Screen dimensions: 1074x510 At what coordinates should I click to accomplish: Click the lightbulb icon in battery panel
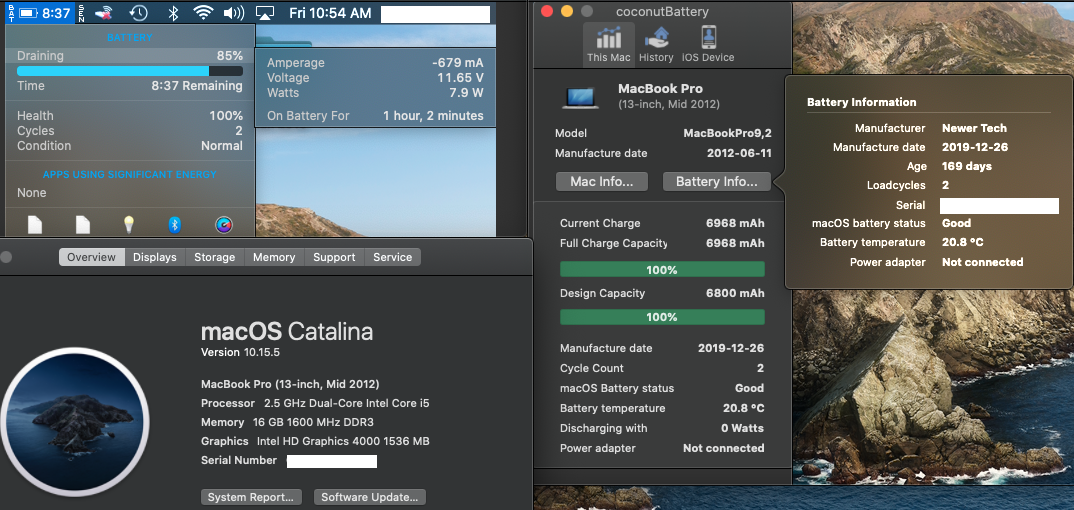tap(129, 224)
